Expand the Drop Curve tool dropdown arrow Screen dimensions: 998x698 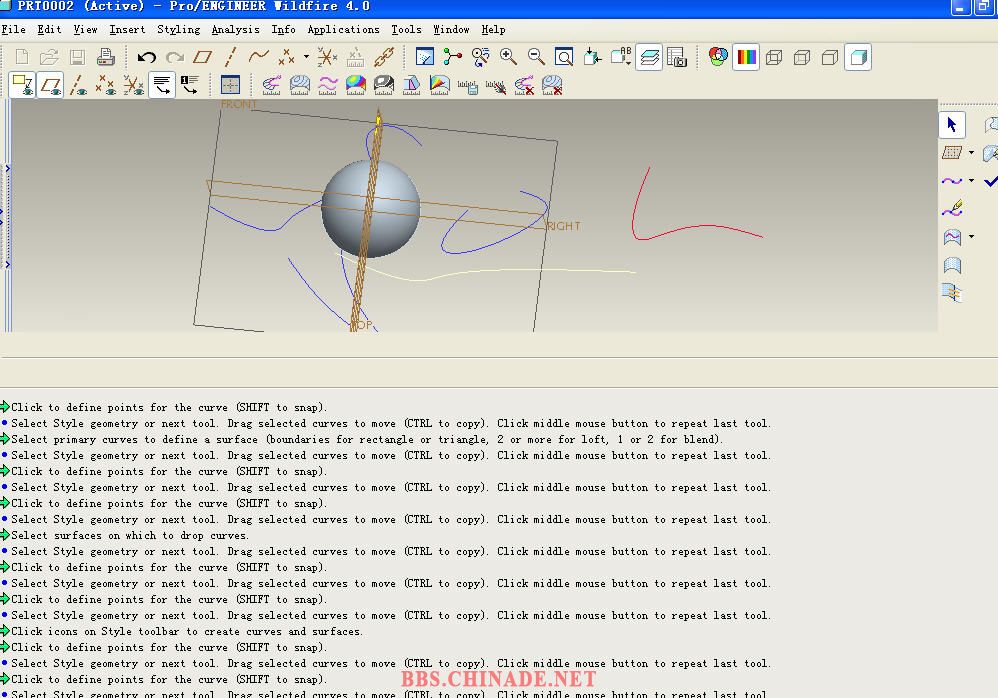coord(971,237)
